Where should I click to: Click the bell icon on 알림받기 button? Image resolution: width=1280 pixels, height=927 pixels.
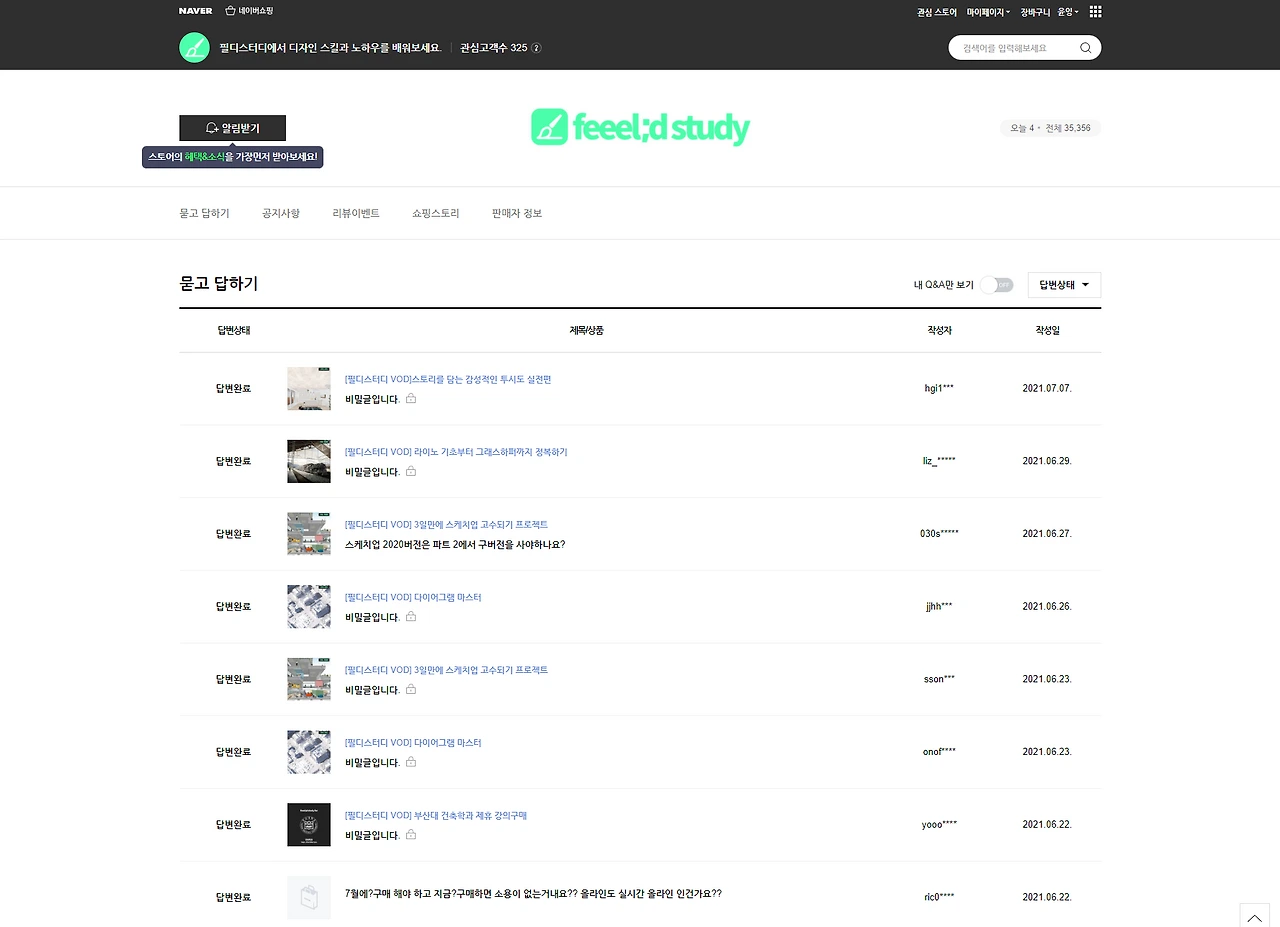pyautogui.click(x=211, y=128)
